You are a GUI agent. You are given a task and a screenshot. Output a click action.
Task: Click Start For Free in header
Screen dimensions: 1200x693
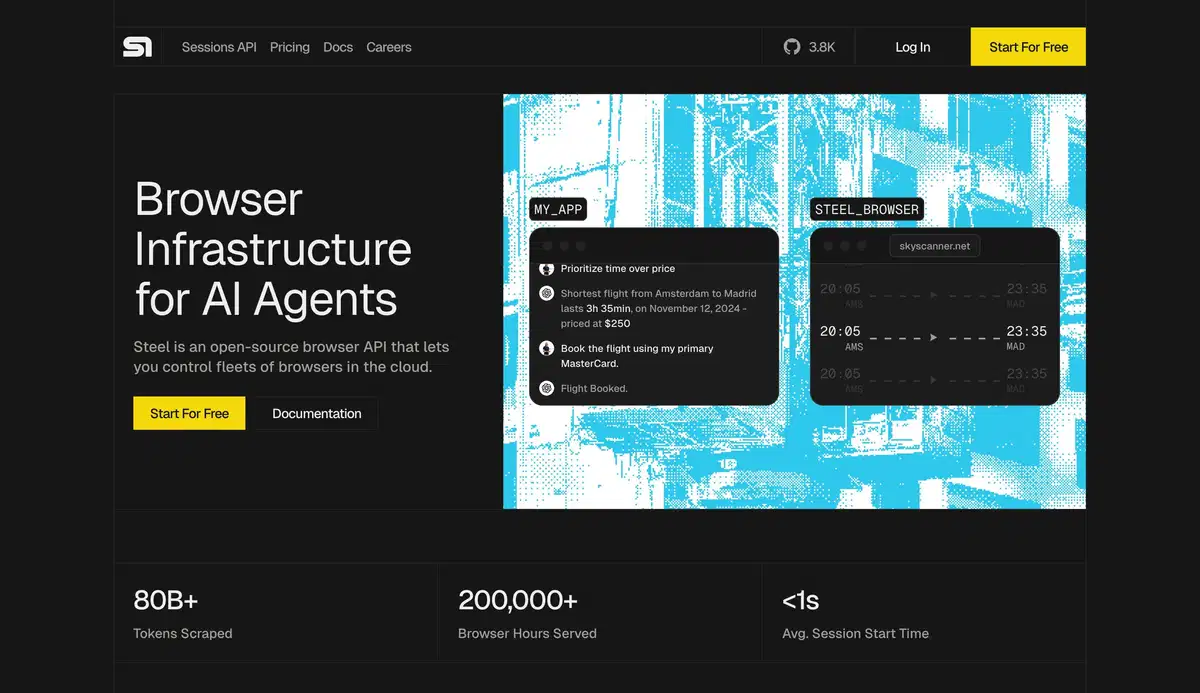pyautogui.click(x=1028, y=47)
